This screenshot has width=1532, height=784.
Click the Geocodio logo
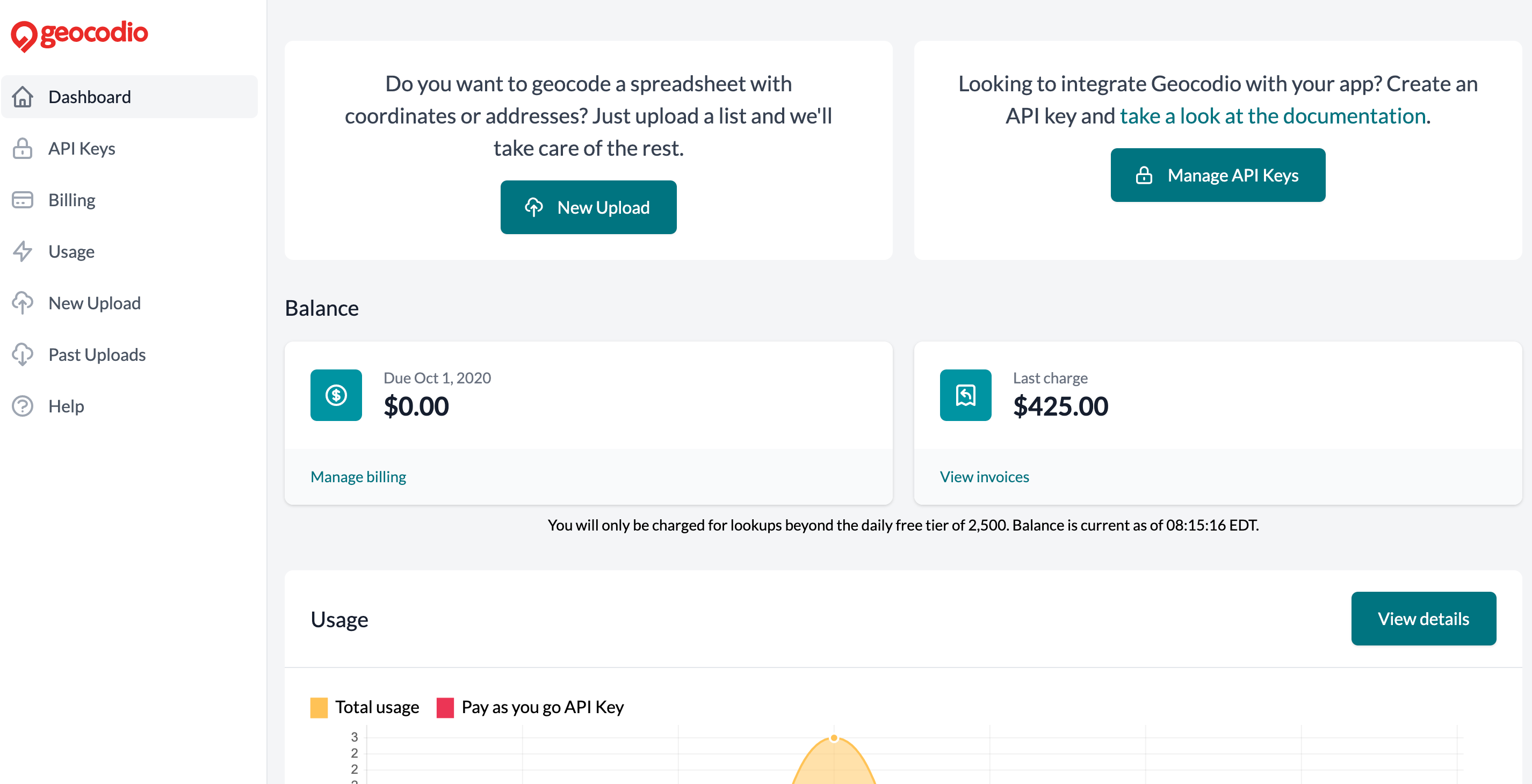click(79, 34)
